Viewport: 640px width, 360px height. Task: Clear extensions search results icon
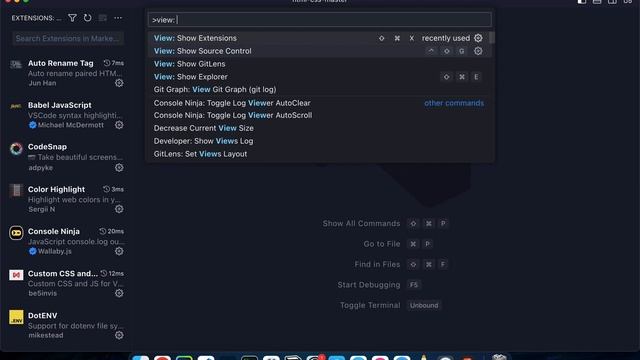coord(103,18)
